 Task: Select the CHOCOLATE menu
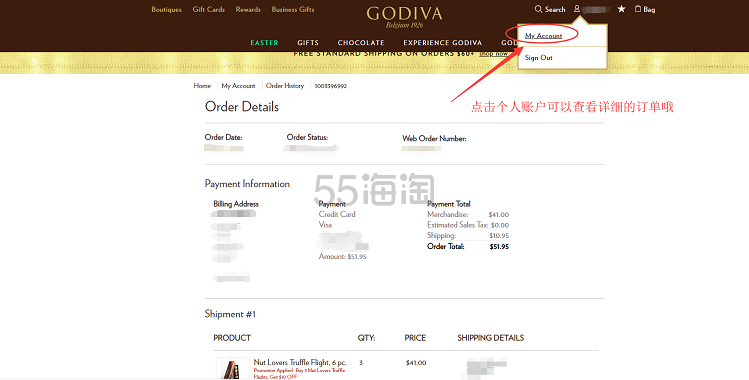(361, 43)
